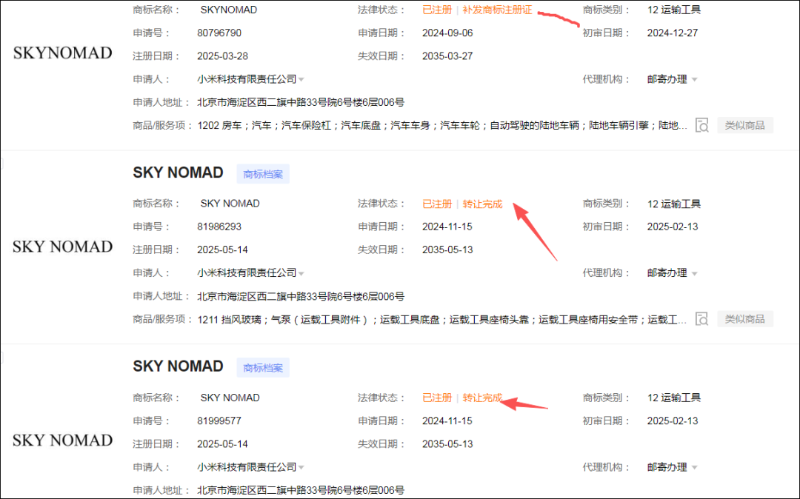The height and width of the screenshot is (499, 800).
Task: Click 转让完成 status of record 81986293
Action: pos(482,204)
